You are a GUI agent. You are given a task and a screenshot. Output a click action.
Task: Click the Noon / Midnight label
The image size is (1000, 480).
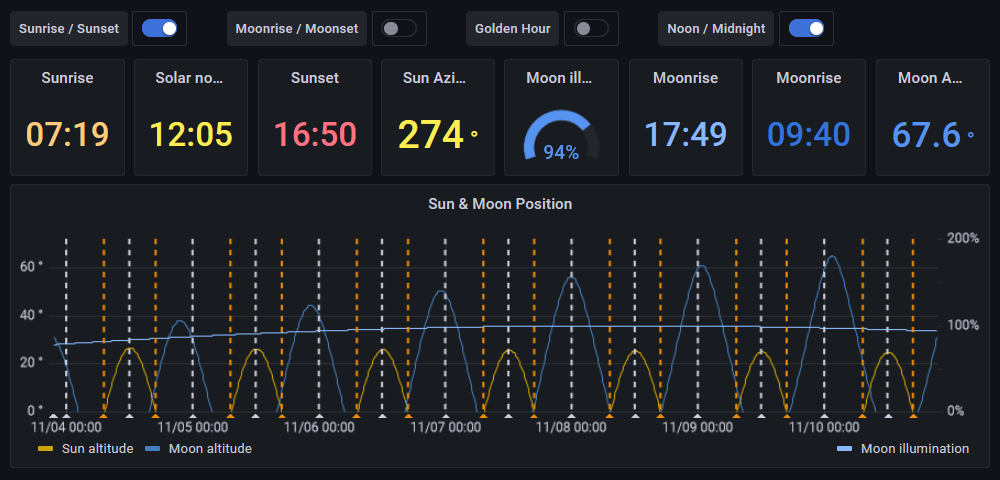[716, 29]
